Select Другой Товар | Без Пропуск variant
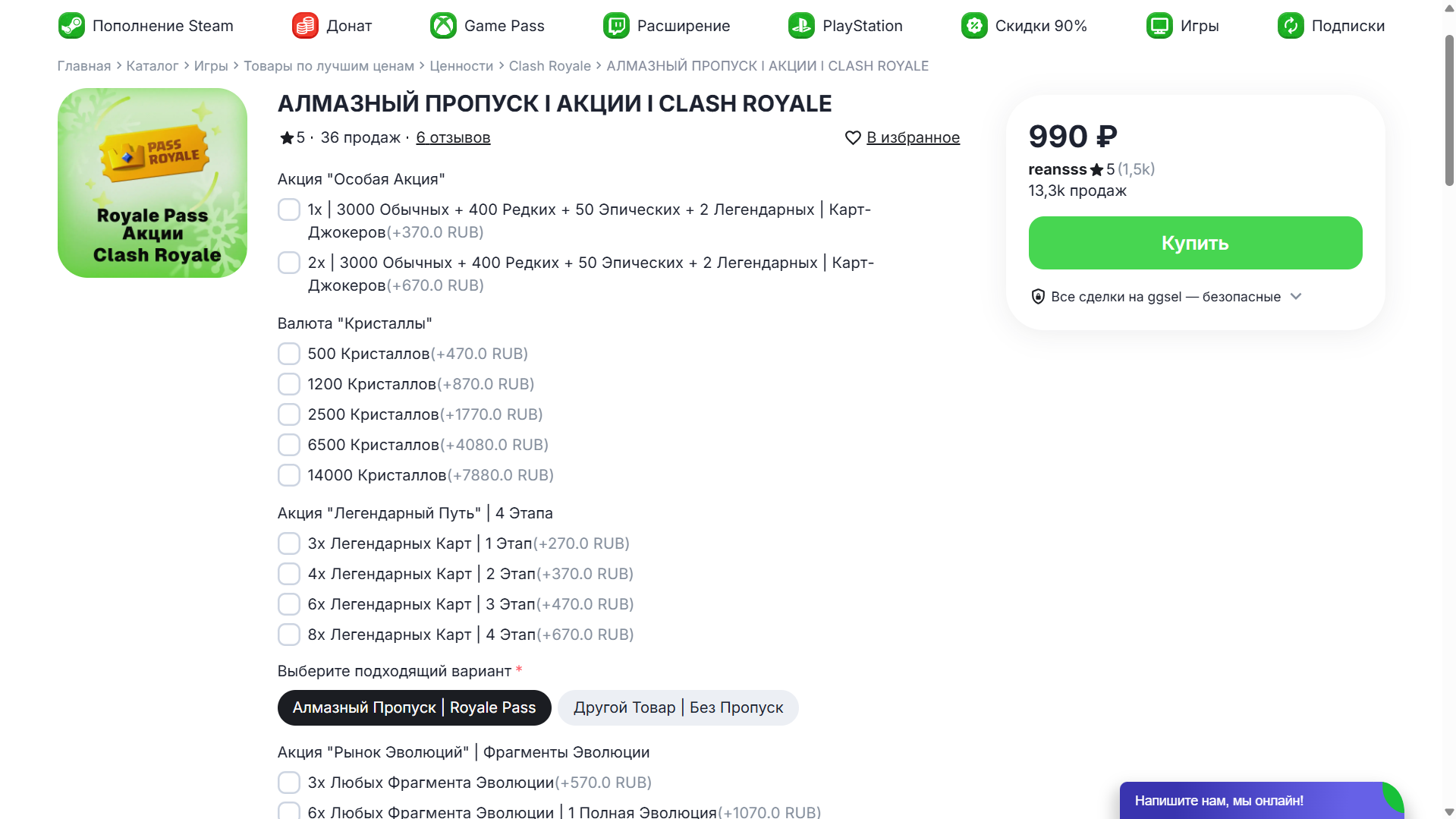1456x819 pixels. point(678,707)
